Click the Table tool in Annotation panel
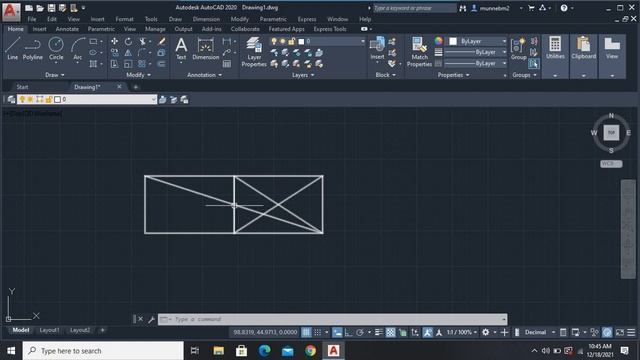640x360 pixels. 227,64
